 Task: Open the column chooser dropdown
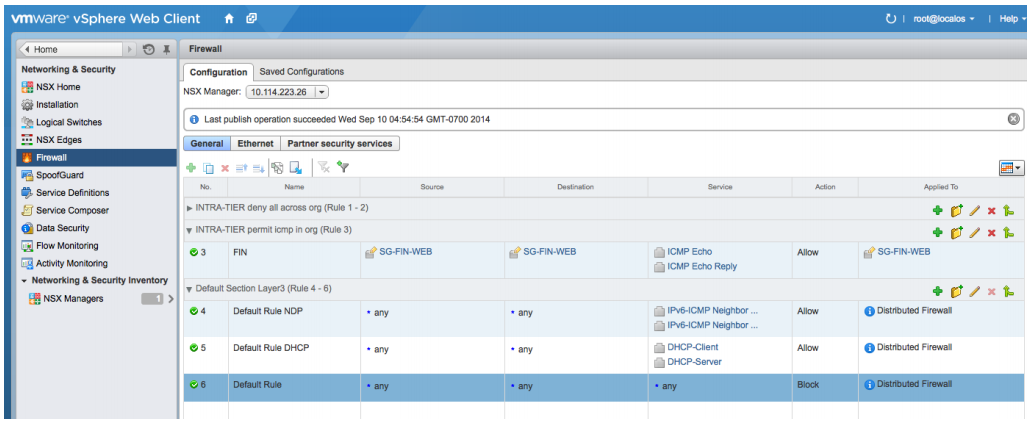[1012, 168]
